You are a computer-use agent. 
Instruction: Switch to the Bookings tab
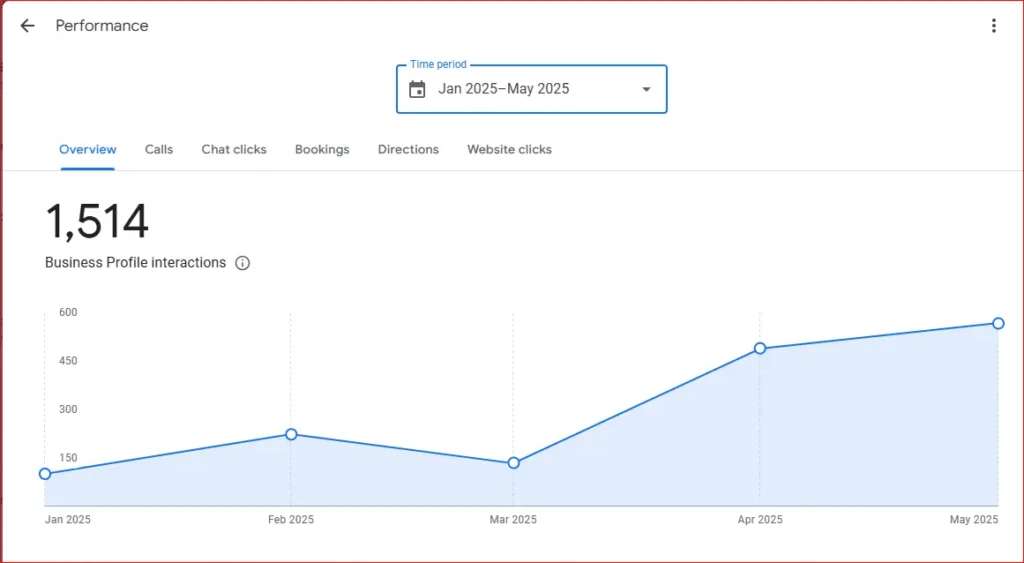pos(322,150)
